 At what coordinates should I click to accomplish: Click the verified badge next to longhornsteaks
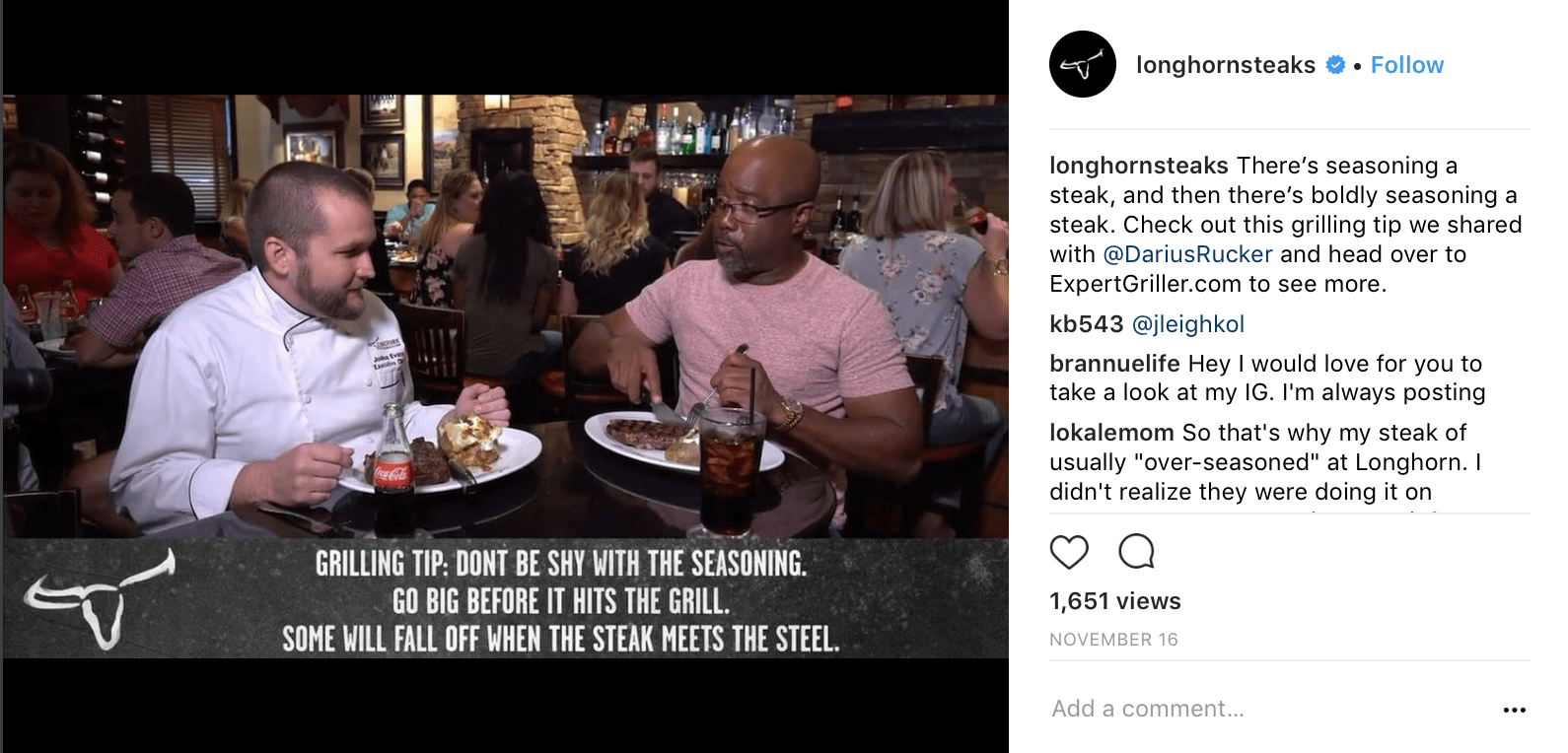[x=1335, y=65]
